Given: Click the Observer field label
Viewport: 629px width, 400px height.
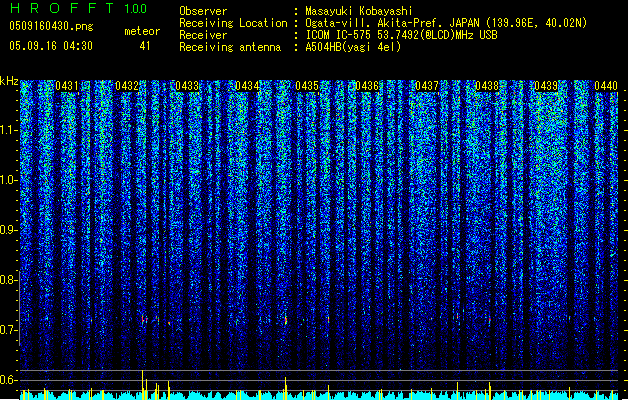Looking at the screenshot, I should tap(203, 11).
